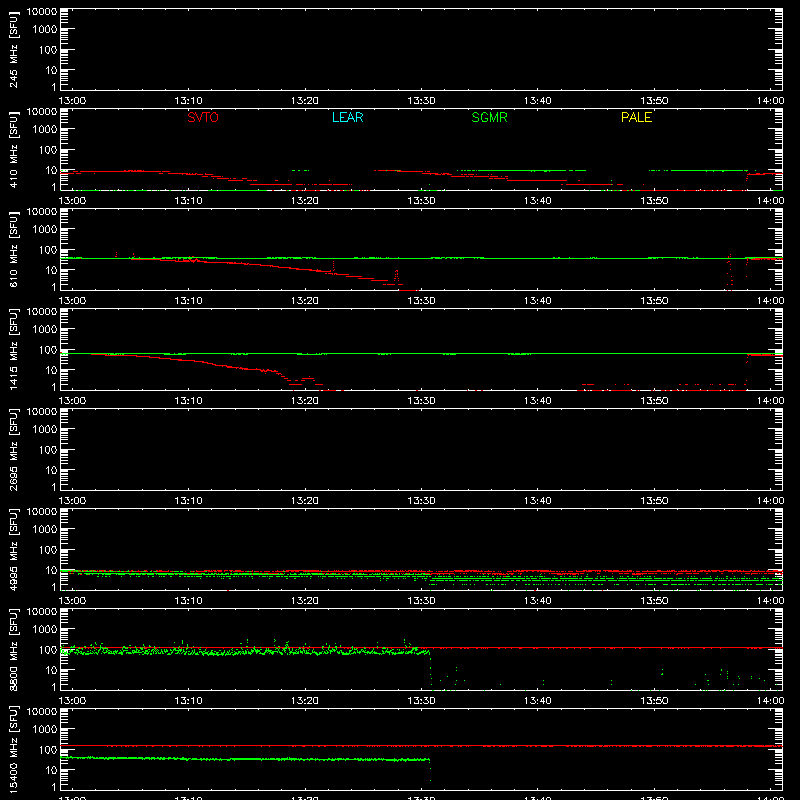
Task: Click the 100 y-axis label of the 8800 MHz panel
Action: (48, 650)
